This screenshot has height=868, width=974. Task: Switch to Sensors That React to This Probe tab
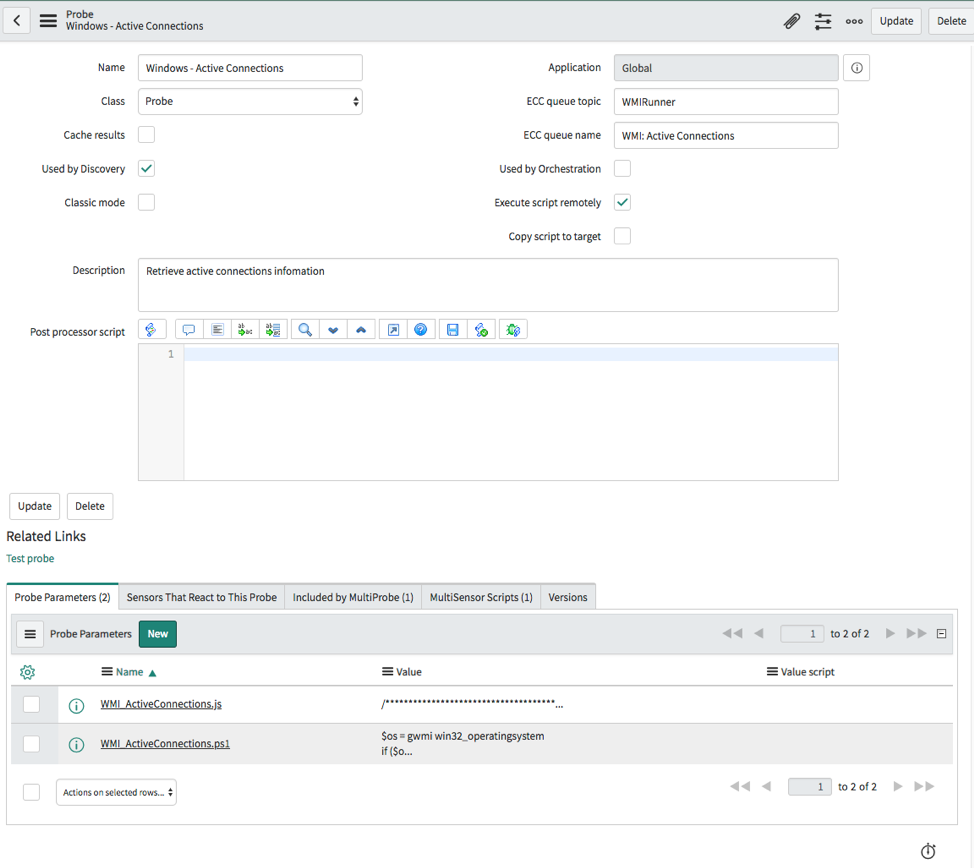[202, 597]
